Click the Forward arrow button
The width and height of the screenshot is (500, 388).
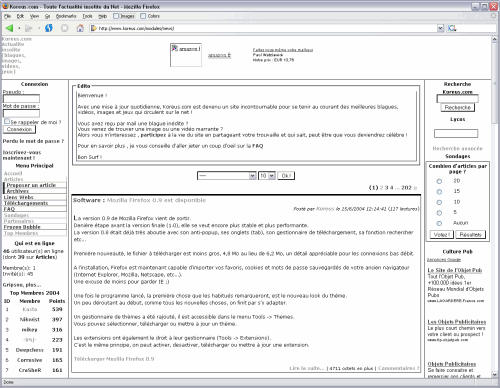tap(29, 28)
